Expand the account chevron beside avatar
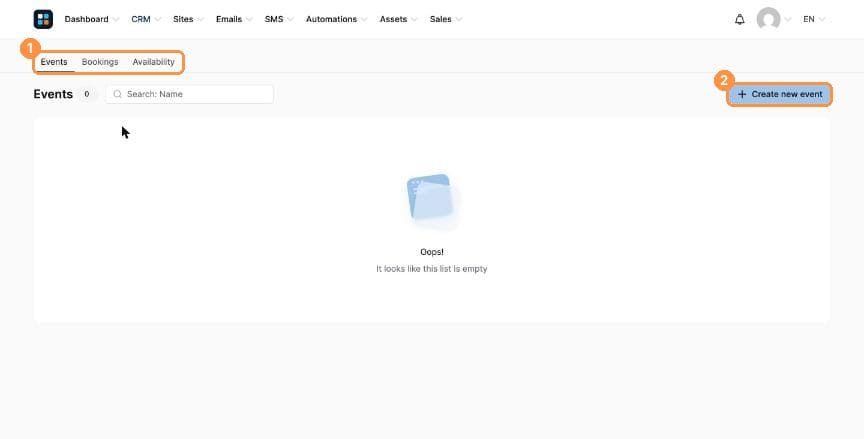Image resolution: width=864 pixels, height=439 pixels. [787, 20]
